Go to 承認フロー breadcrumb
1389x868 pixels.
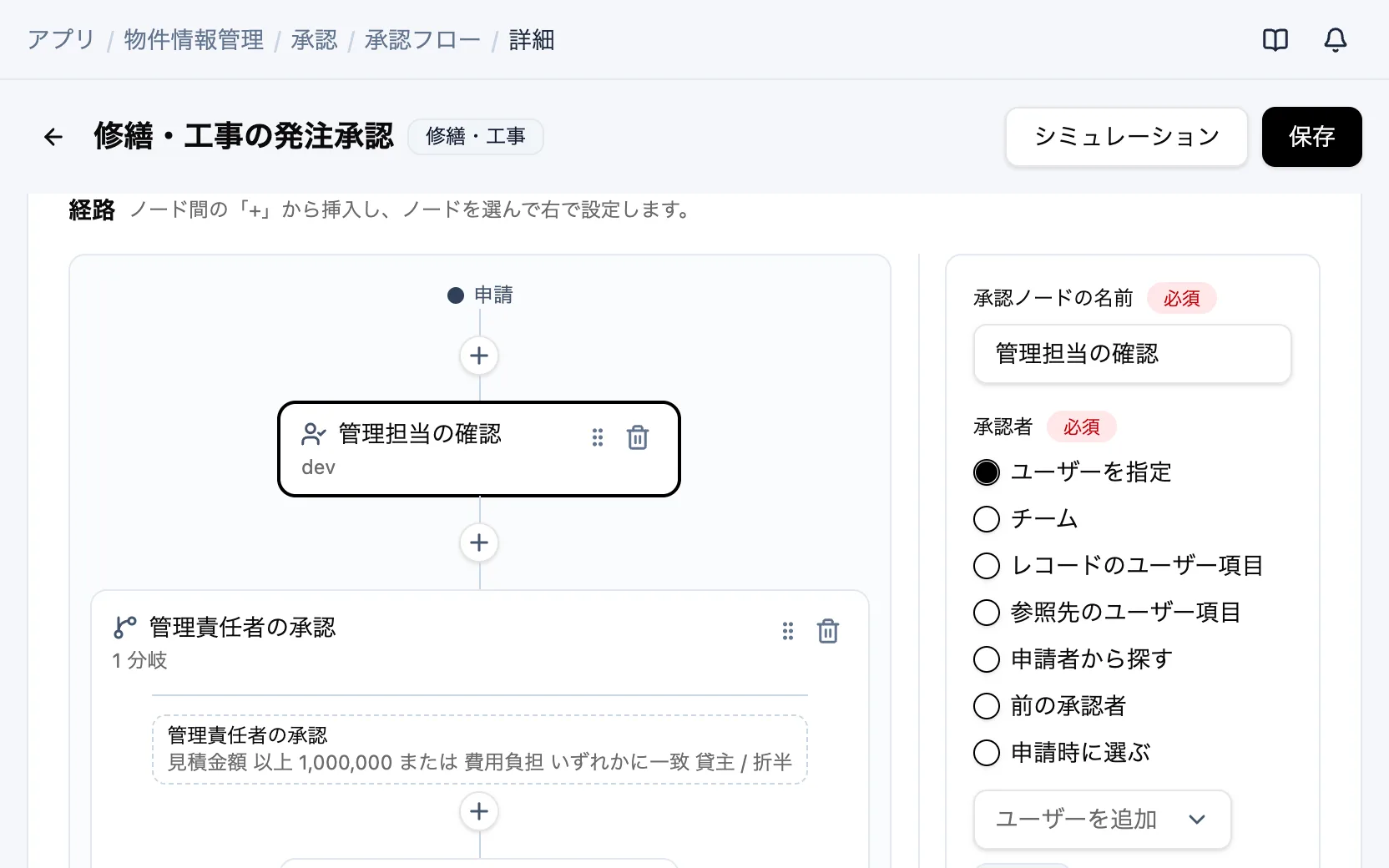pyautogui.click(x=423, y=39)
